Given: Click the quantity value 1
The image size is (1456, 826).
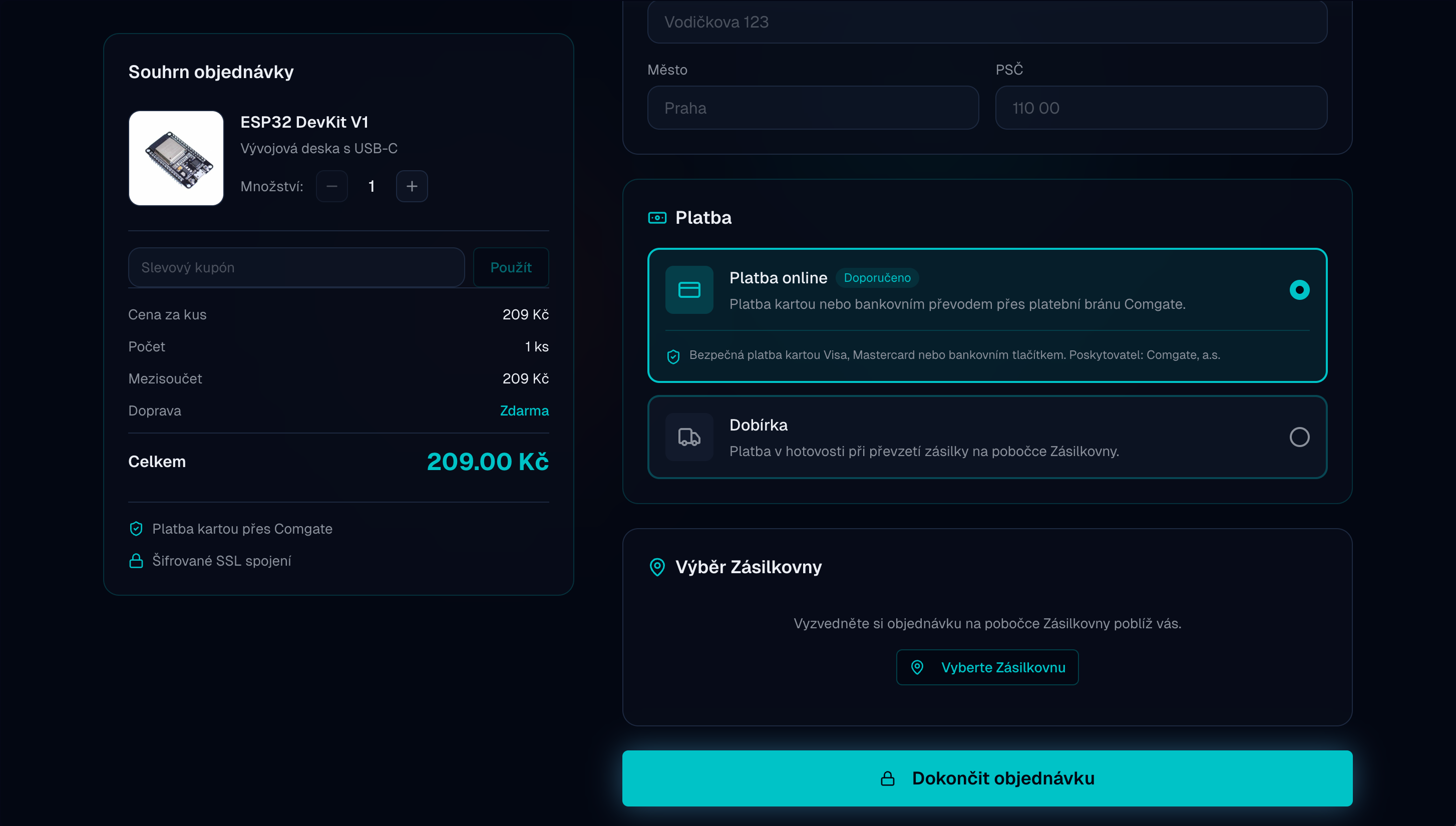Looking at the screenshot, I should coord(372,186).
